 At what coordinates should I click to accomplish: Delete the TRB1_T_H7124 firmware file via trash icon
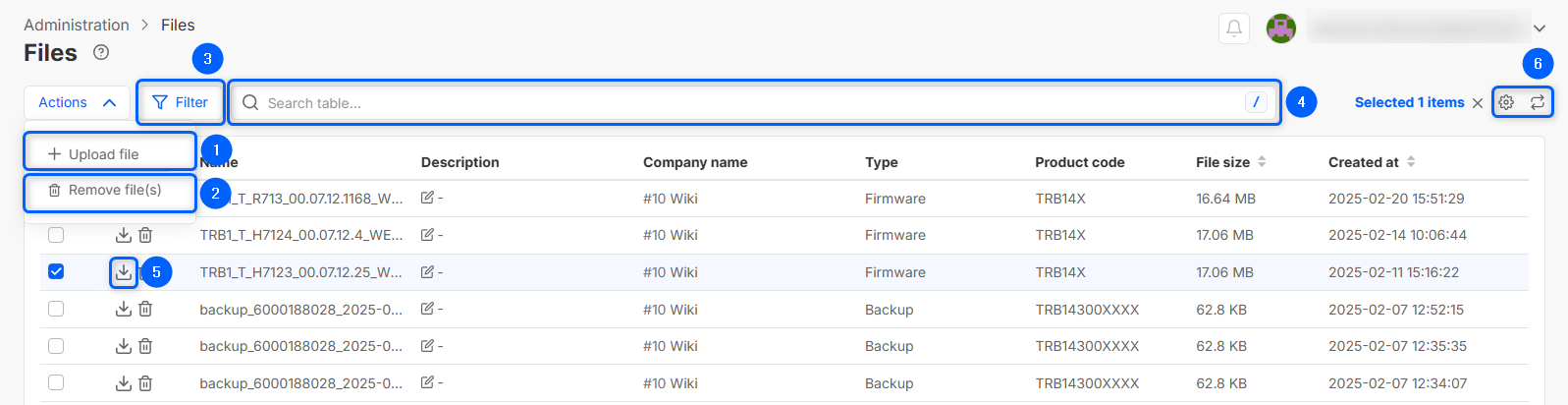pos(145,235)
